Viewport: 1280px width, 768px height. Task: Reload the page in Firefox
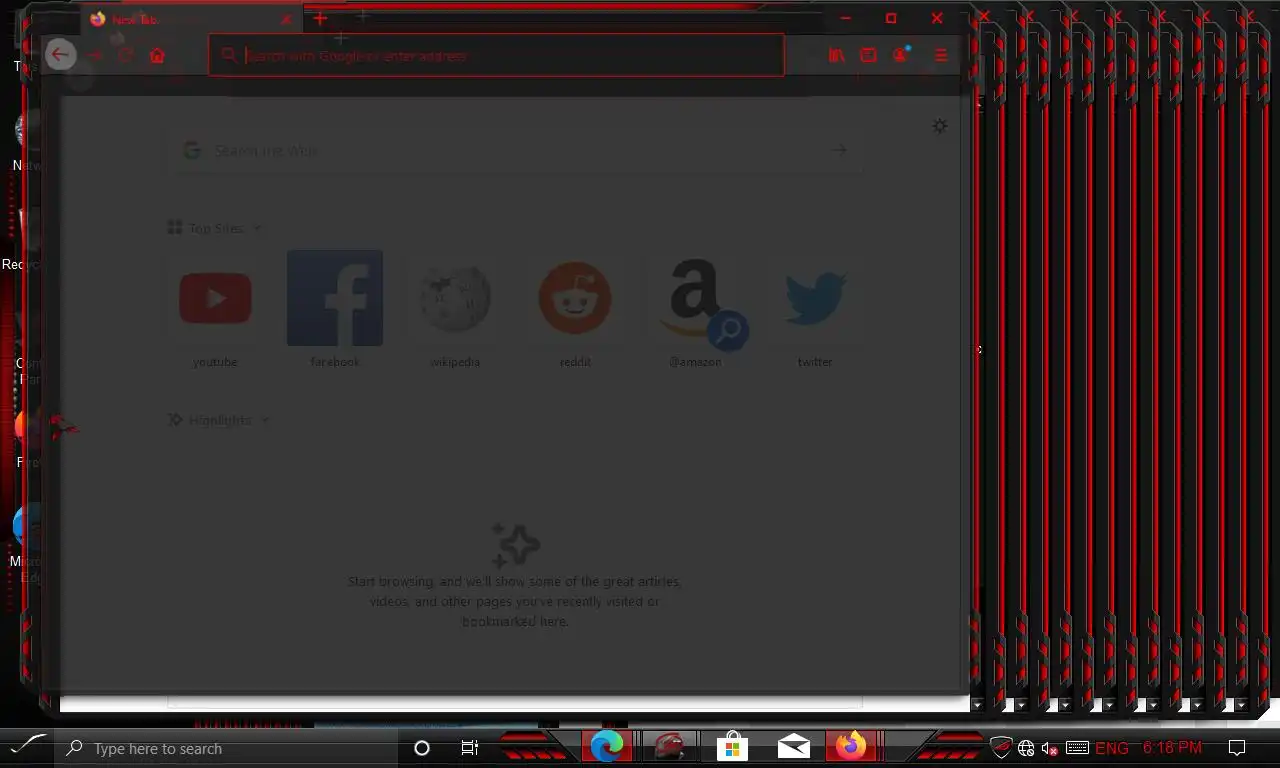coord(126,56)
